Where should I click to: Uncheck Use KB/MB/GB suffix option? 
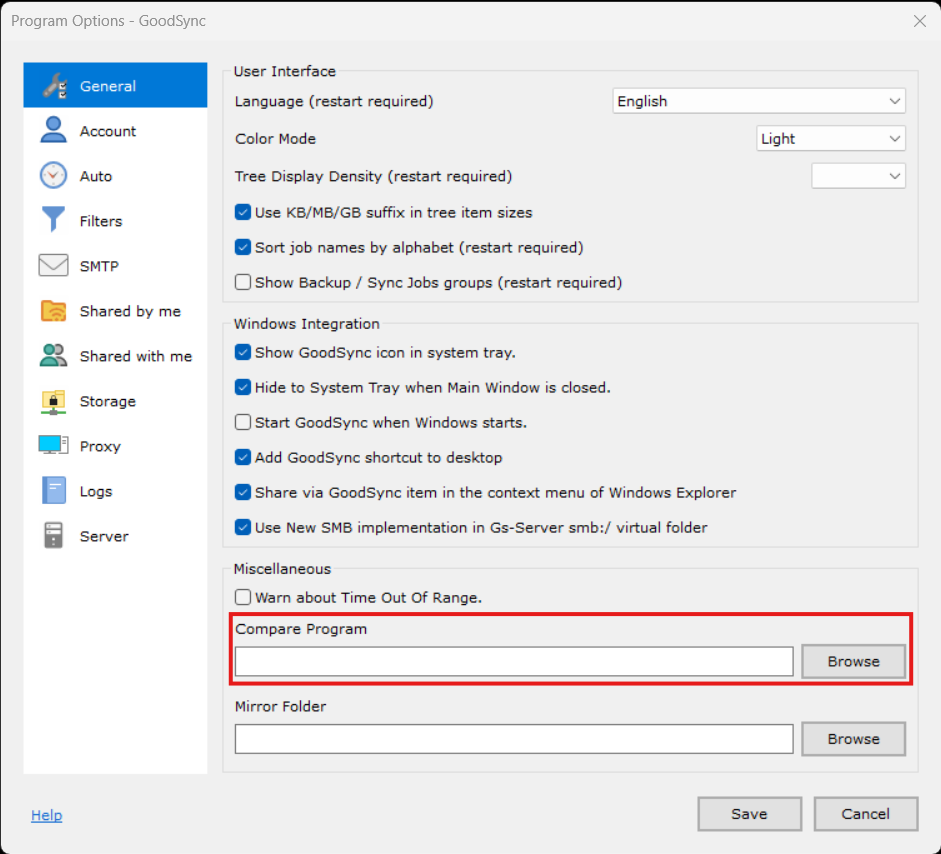pos(243,213)
